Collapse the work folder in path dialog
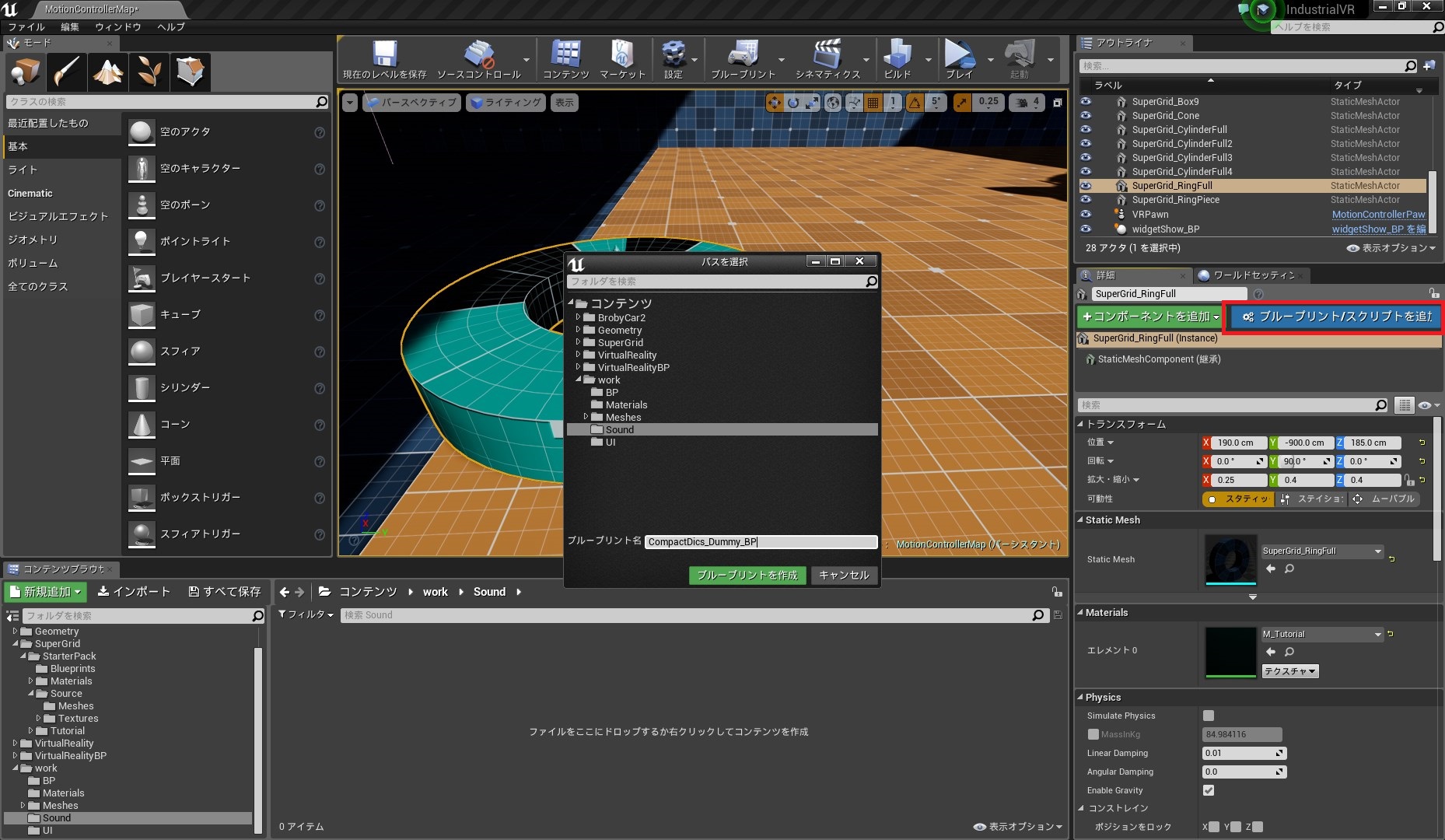This screenshot has height=840, width=1445. coord(578,380)
